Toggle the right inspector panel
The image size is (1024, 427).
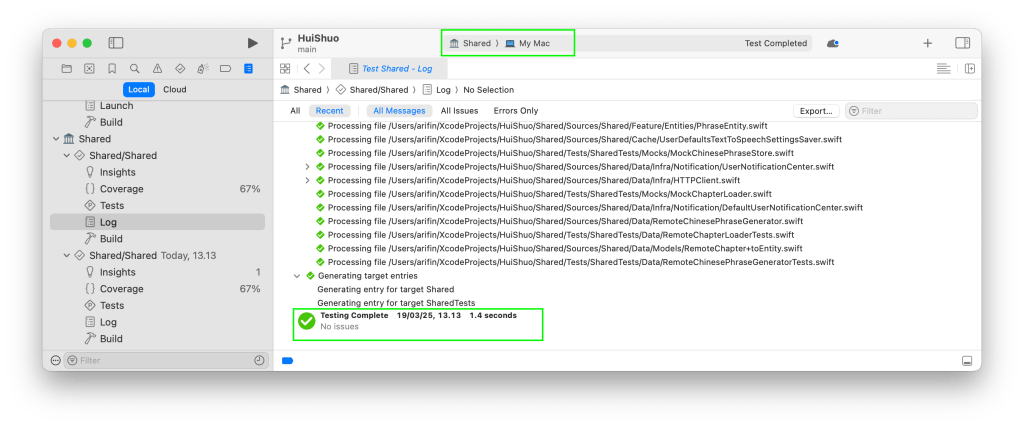pos(962,43)
